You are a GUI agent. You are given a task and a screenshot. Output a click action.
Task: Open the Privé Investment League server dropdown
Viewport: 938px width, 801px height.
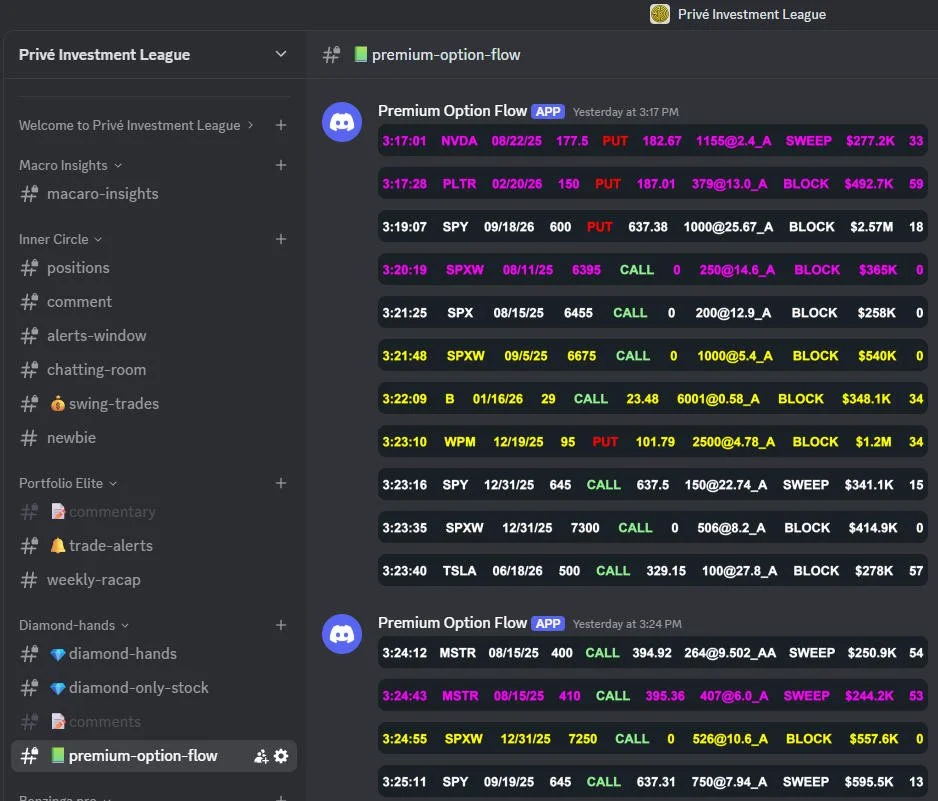point(281,54)
